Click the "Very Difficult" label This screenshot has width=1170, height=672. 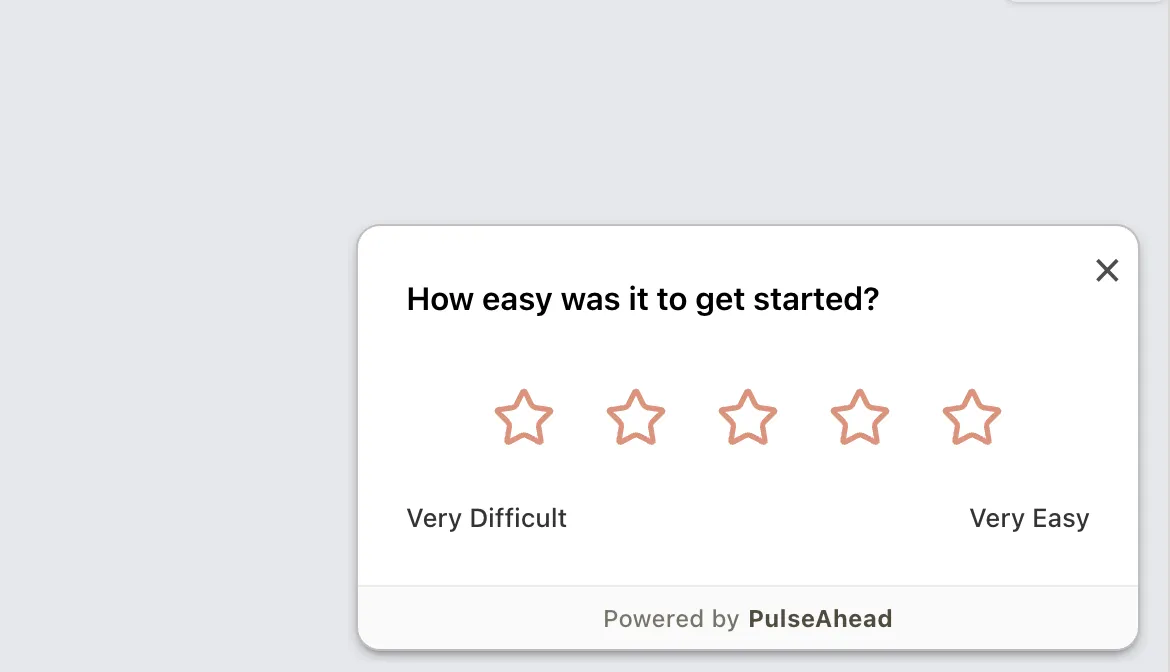coord(486,518)
